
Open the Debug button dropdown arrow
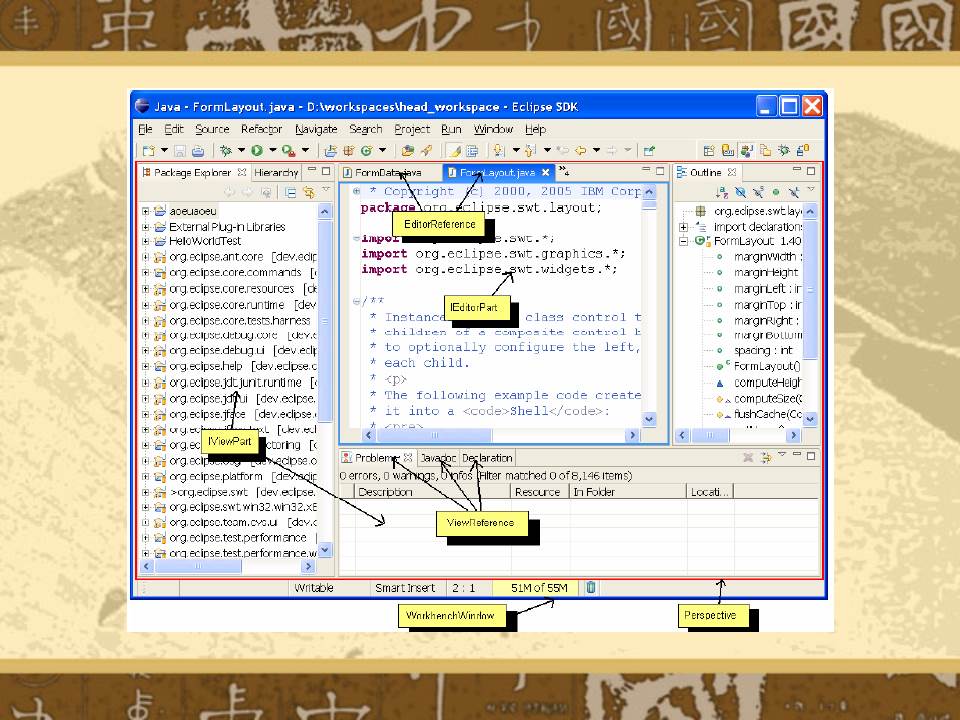[241, 151]
